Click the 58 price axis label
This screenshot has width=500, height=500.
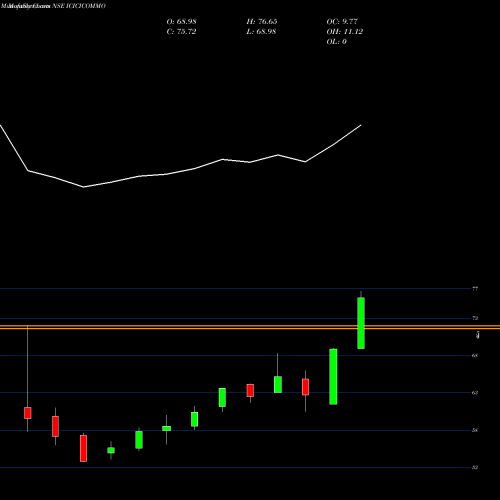475,430
